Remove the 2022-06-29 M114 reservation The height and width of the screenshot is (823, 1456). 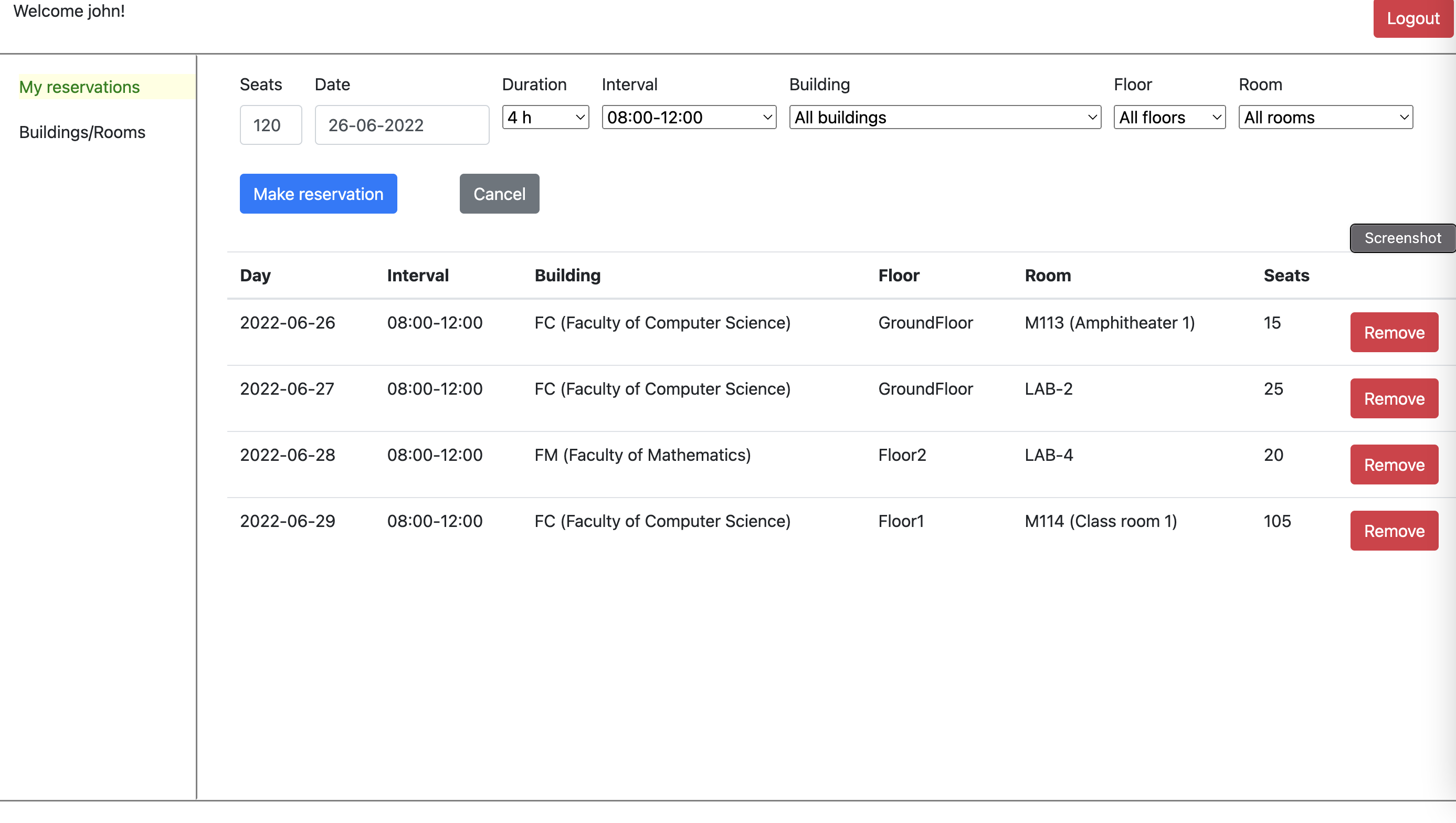(x=1394, y=531)
